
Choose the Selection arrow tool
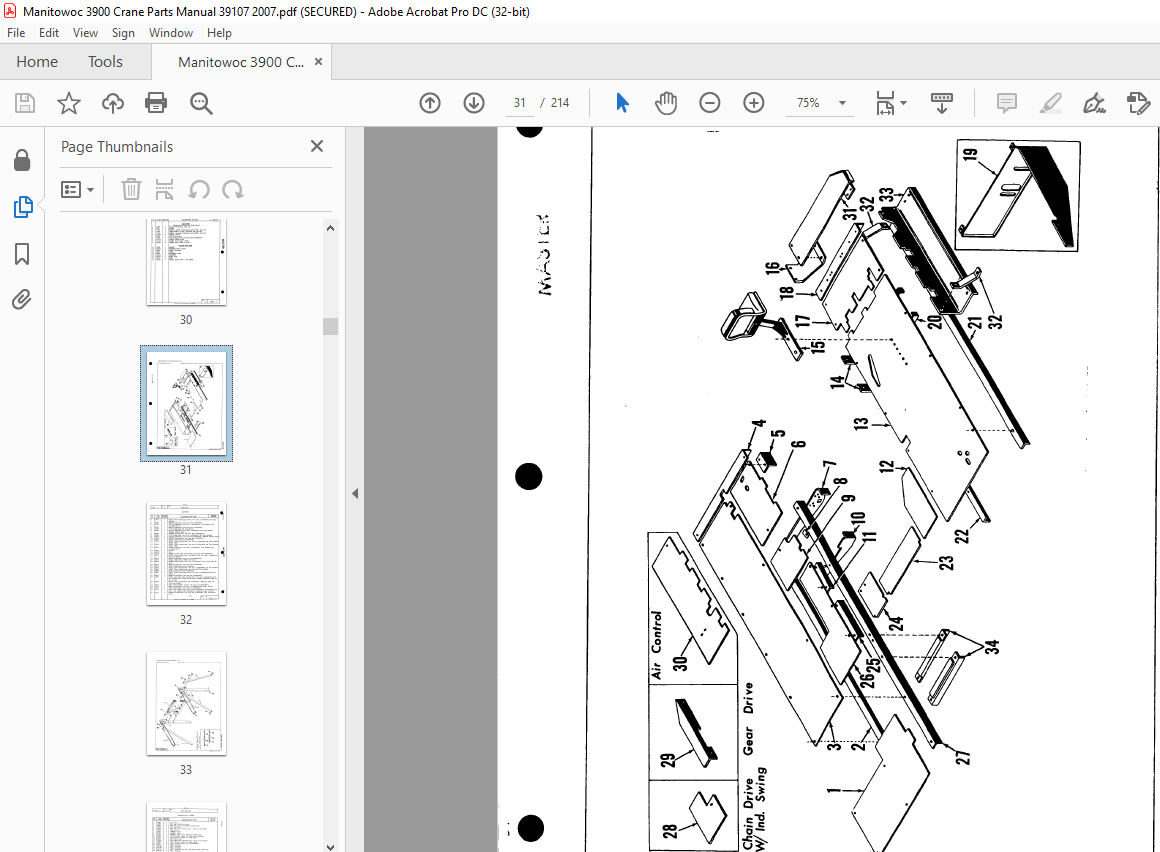[x=622, y=103]
